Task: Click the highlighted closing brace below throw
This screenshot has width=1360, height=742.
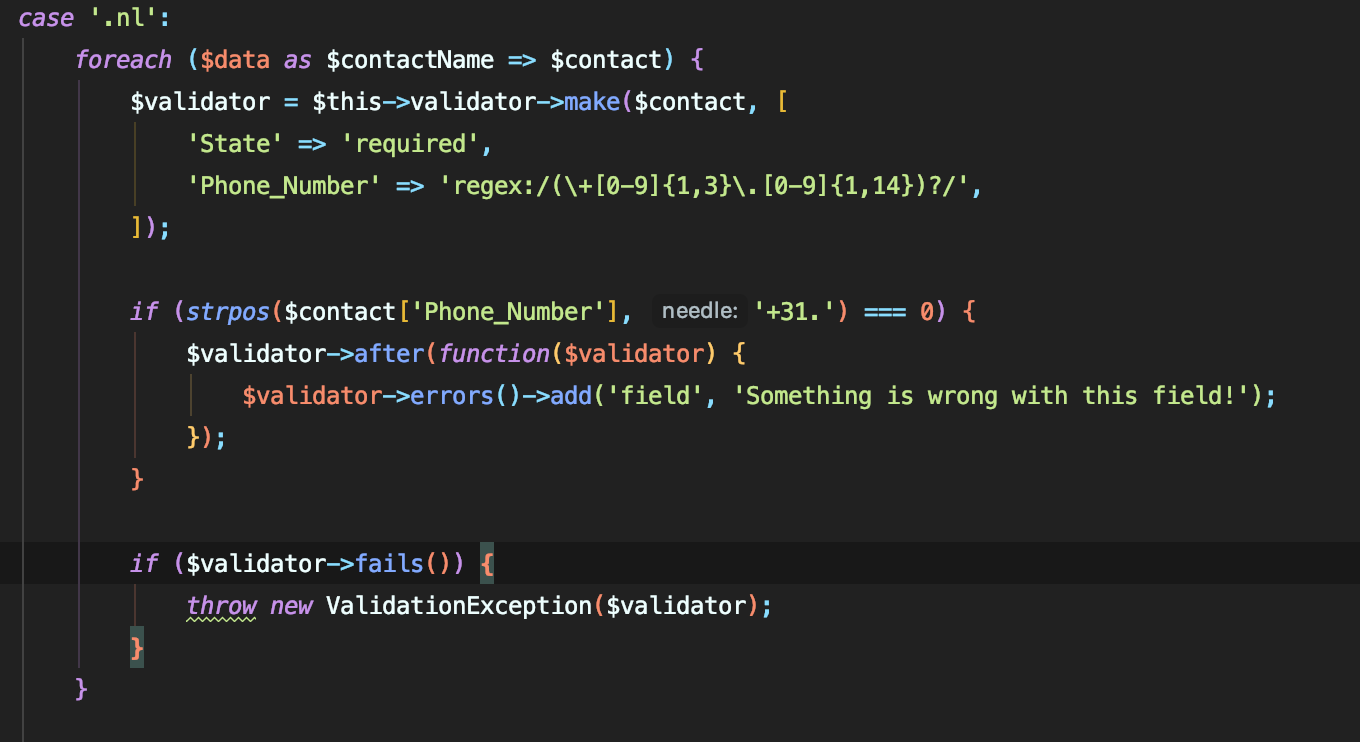Action: 137,648
